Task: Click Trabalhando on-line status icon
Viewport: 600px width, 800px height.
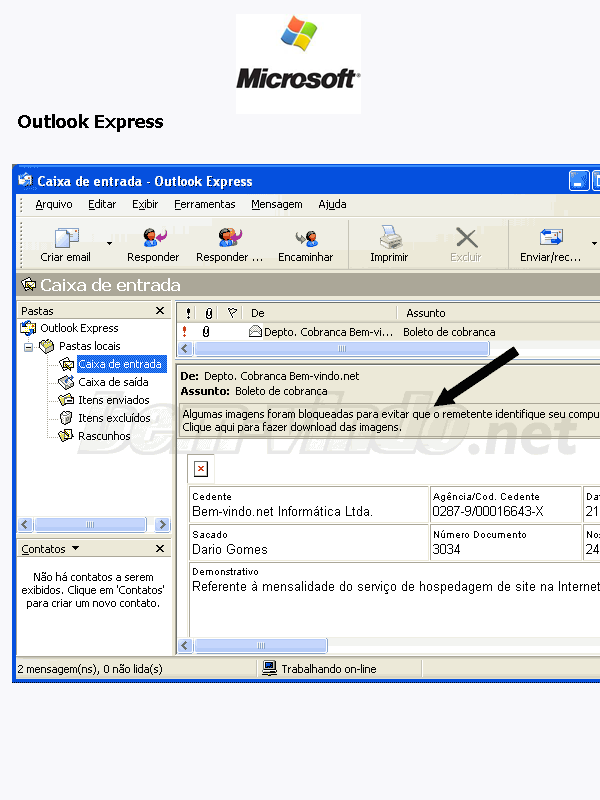Action: [x=269, y=668]
